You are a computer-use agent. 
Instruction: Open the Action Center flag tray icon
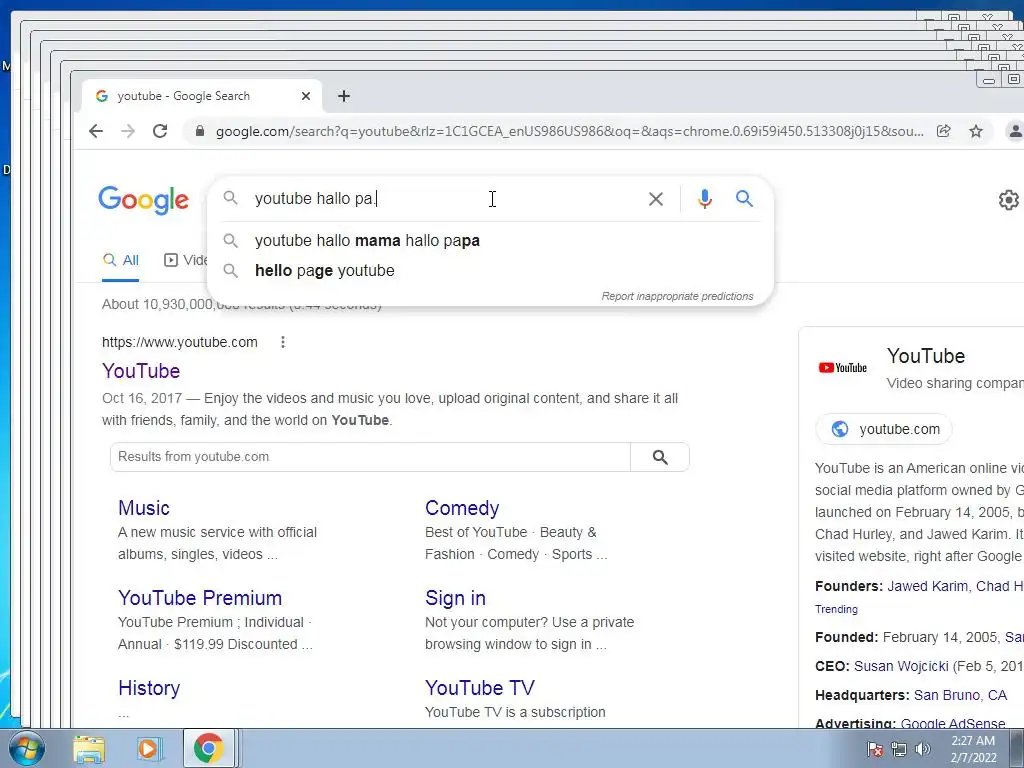tap(874, 748)
